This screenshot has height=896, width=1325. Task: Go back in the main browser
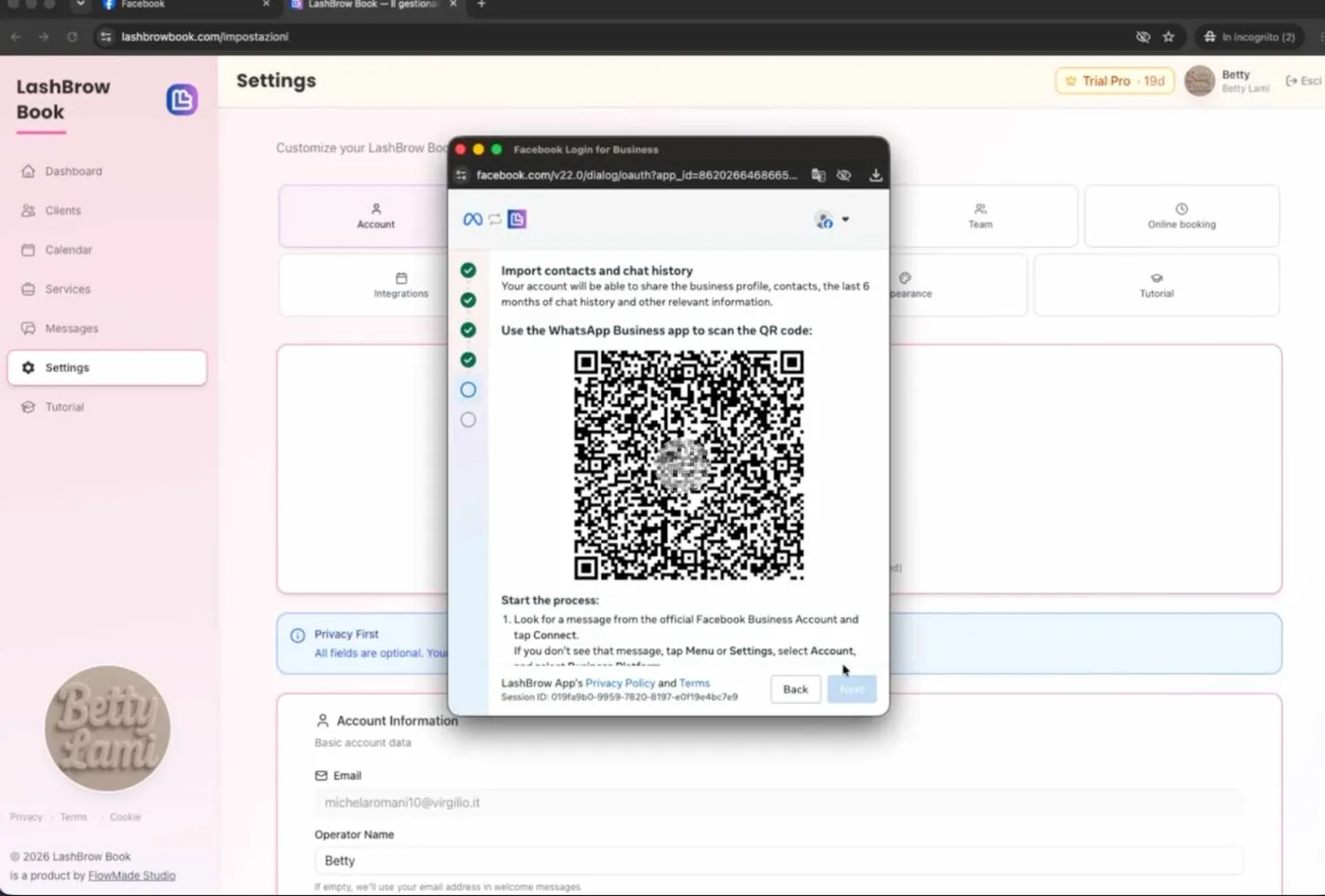pyautogui.click(x=16, y=37)
